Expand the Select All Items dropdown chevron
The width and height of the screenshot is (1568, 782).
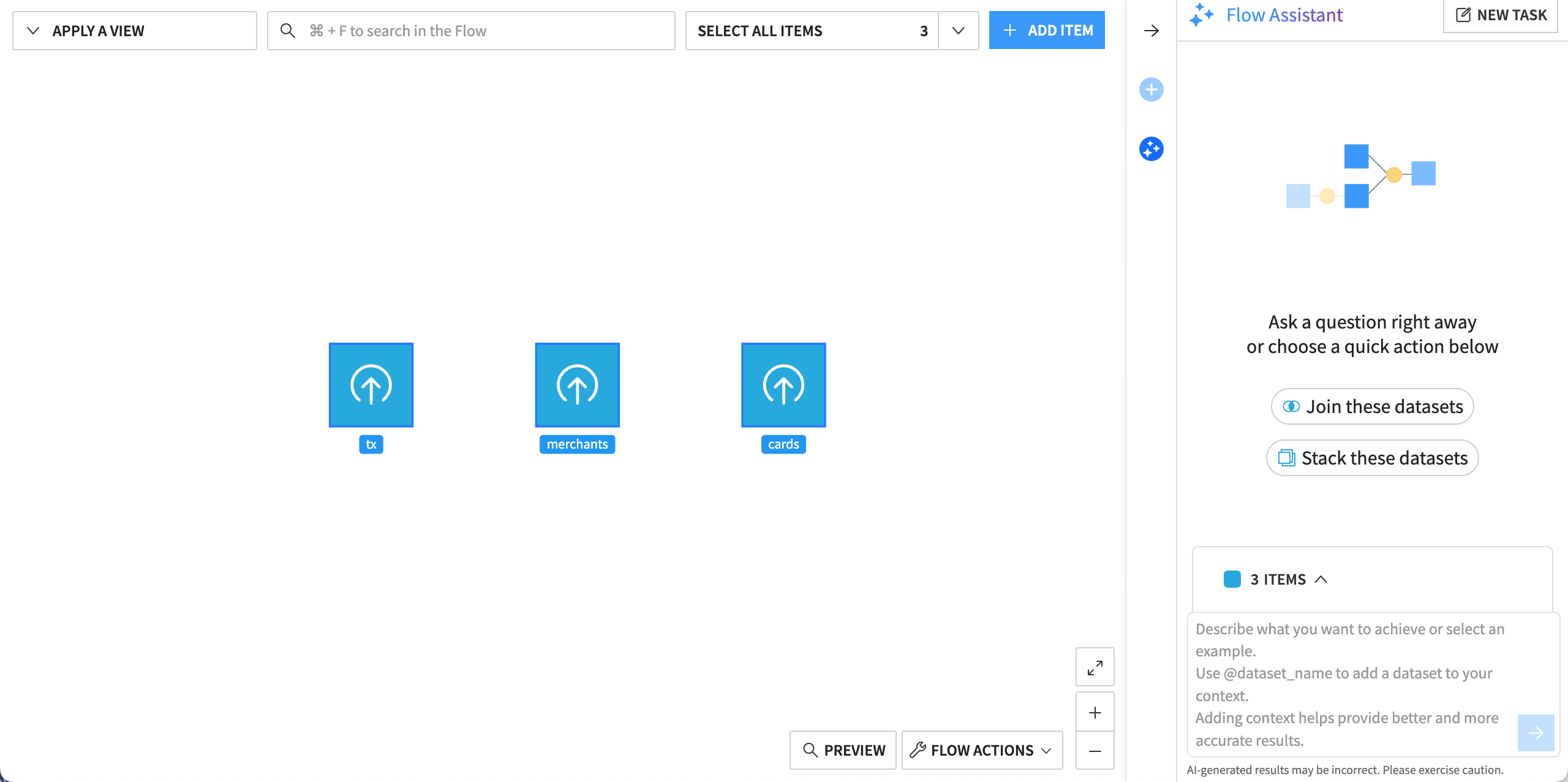coord(958,30)
